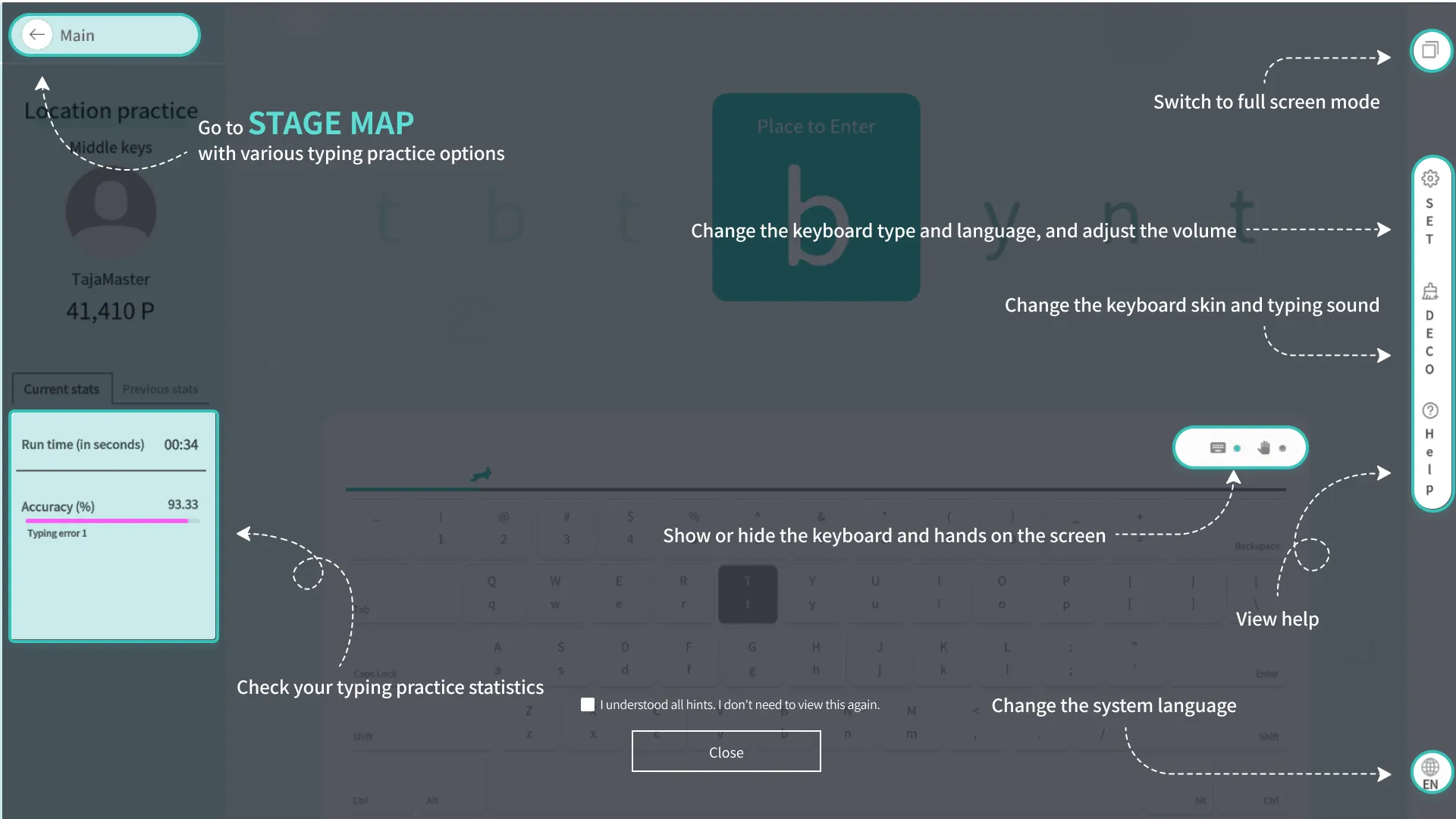
Task: Click the TajaMaster profile avatar
Action: coord(111,212)
